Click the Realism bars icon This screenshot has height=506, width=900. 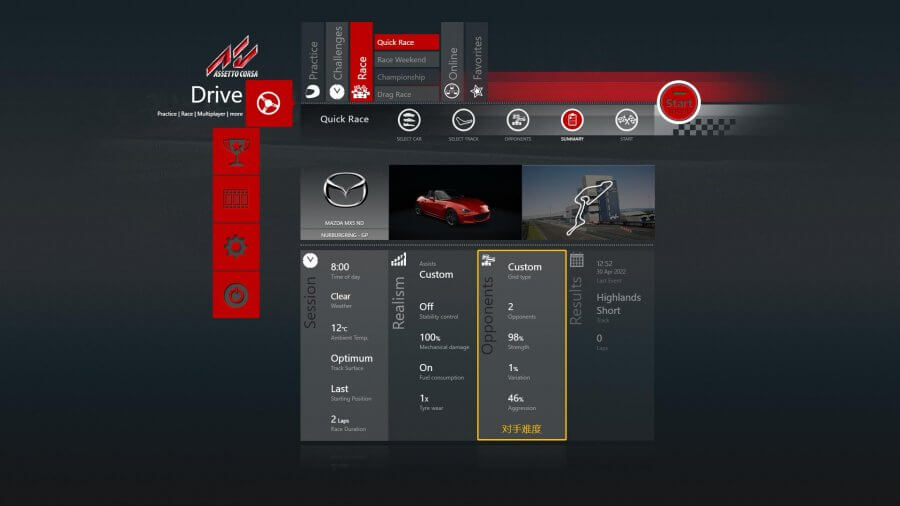[398, 260]
